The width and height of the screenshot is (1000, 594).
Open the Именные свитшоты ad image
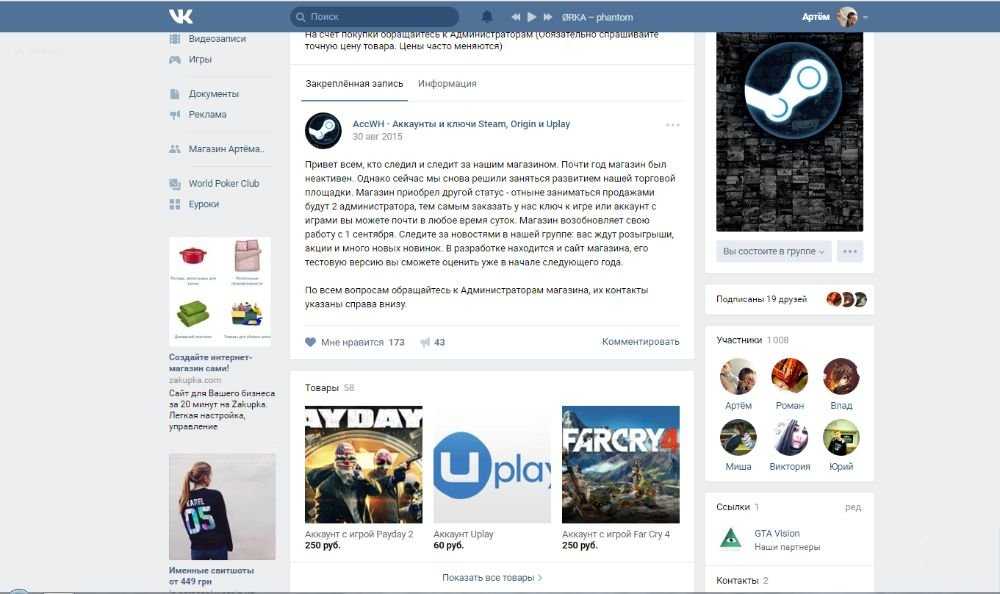coord(222,507)
